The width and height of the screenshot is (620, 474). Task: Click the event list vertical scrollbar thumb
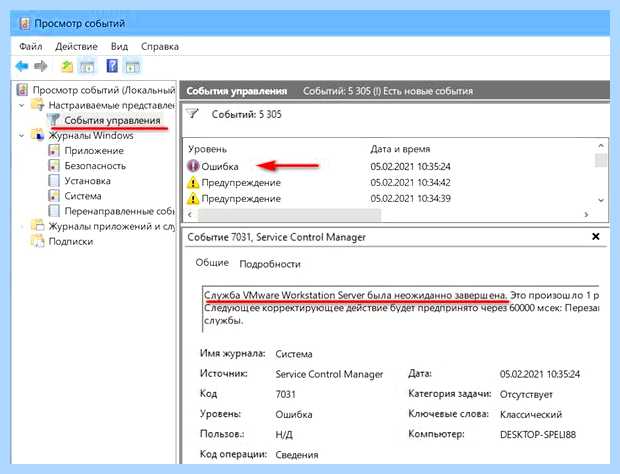tap(601, 160)
